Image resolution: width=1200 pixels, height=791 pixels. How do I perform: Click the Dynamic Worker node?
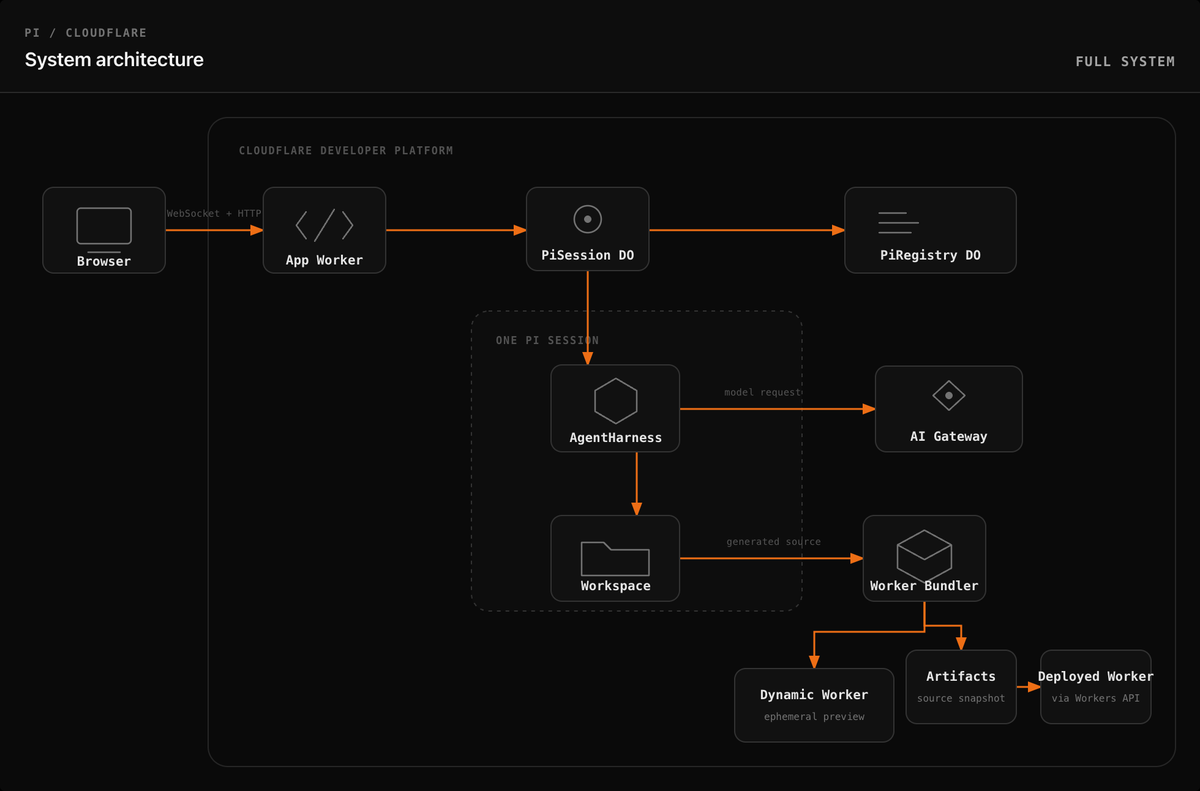814,705
